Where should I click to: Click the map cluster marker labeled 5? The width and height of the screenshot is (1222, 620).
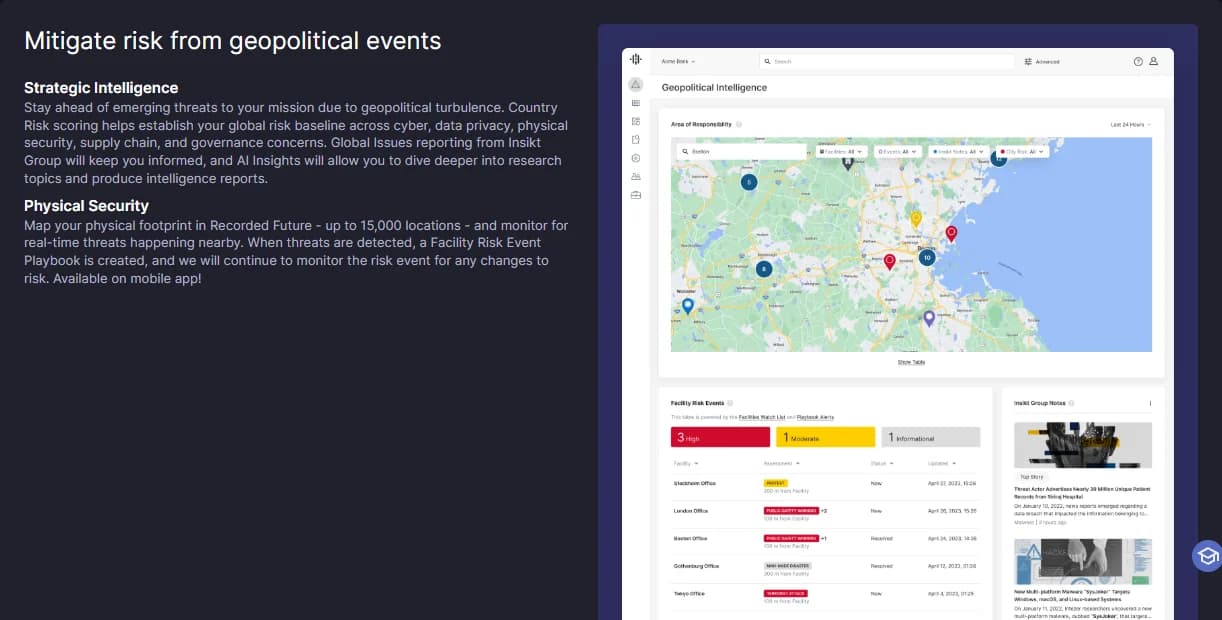tap(748, 182)
